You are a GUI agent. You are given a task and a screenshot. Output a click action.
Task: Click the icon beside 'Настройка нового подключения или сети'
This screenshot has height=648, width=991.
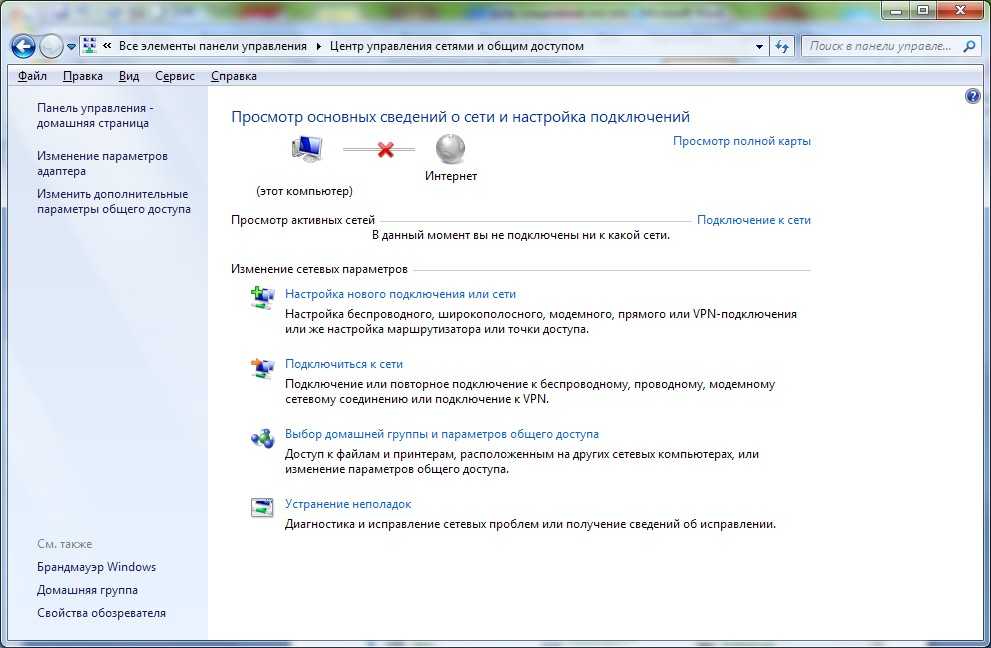262,297
